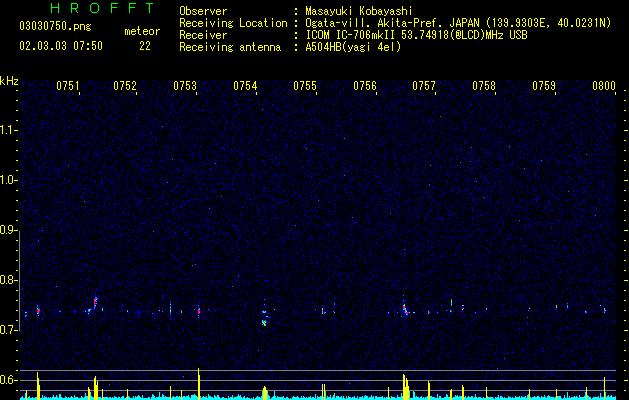This screenshot has width=629, height=400.
Task: Click the Receiver field label
Action: click(x=203, y=35)
